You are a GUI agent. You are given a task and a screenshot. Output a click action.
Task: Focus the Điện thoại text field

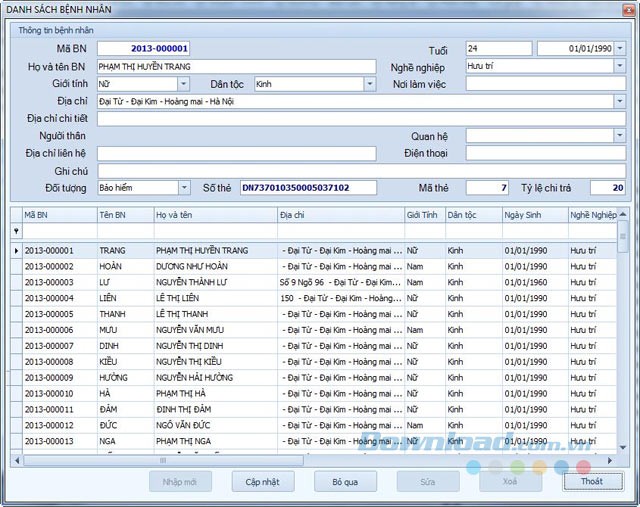[x=545, y=153]
